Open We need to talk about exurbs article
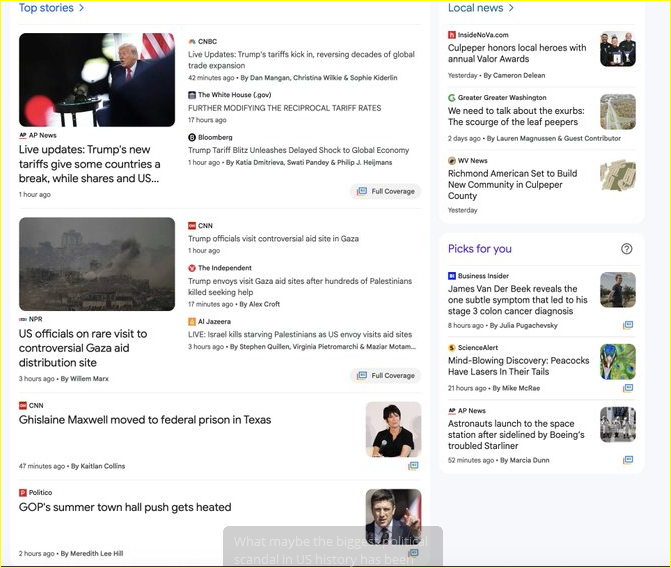 coord(516,116)
